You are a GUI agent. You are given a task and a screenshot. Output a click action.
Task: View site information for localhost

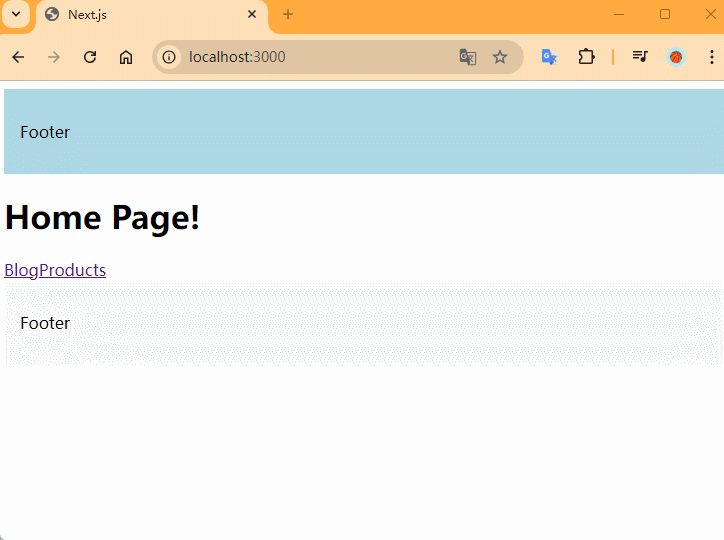click(169, 57)
